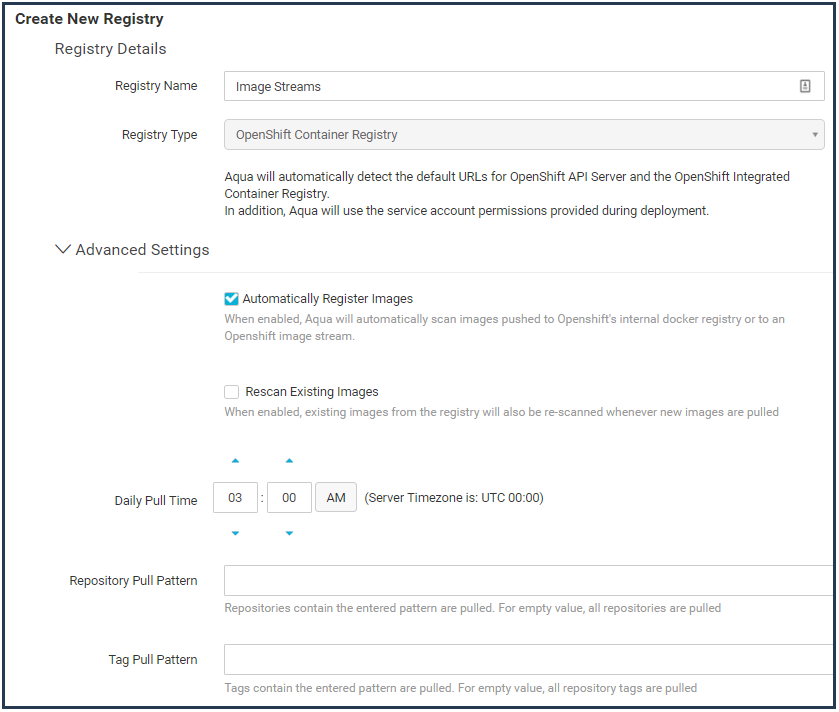
Task: Click the Server Timezone is: UTC 00:00 text
Action: point(454,497)
